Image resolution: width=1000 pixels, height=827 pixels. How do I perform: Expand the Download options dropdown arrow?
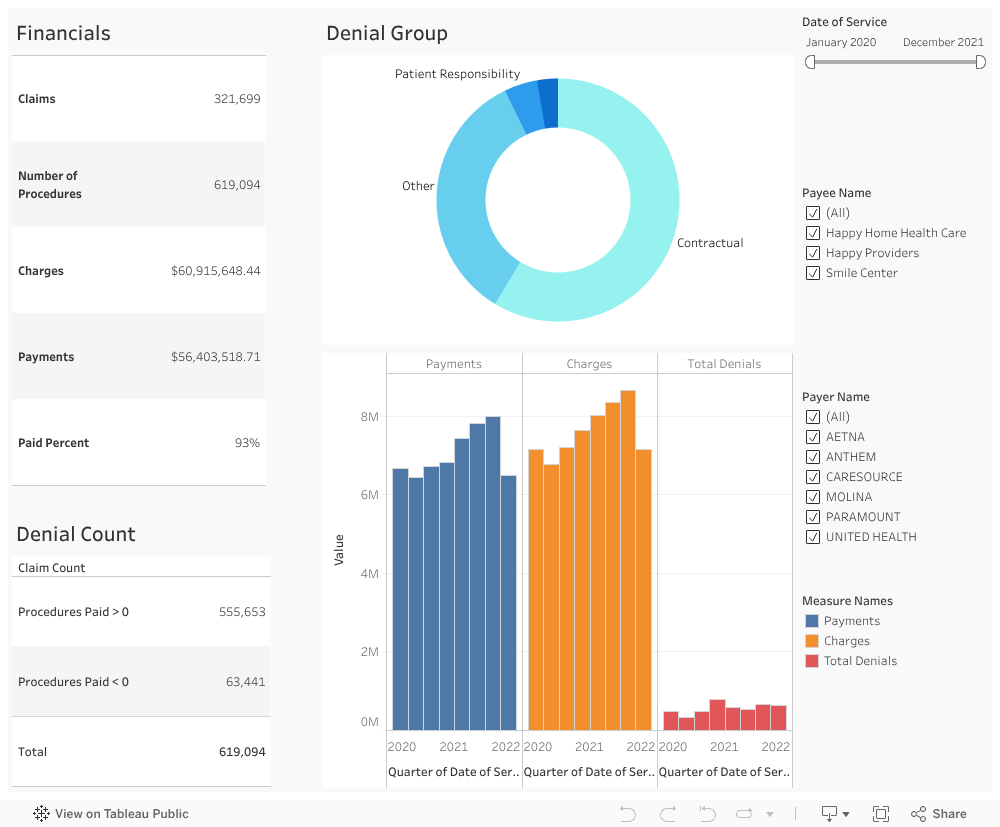click(x=846, y=815)
